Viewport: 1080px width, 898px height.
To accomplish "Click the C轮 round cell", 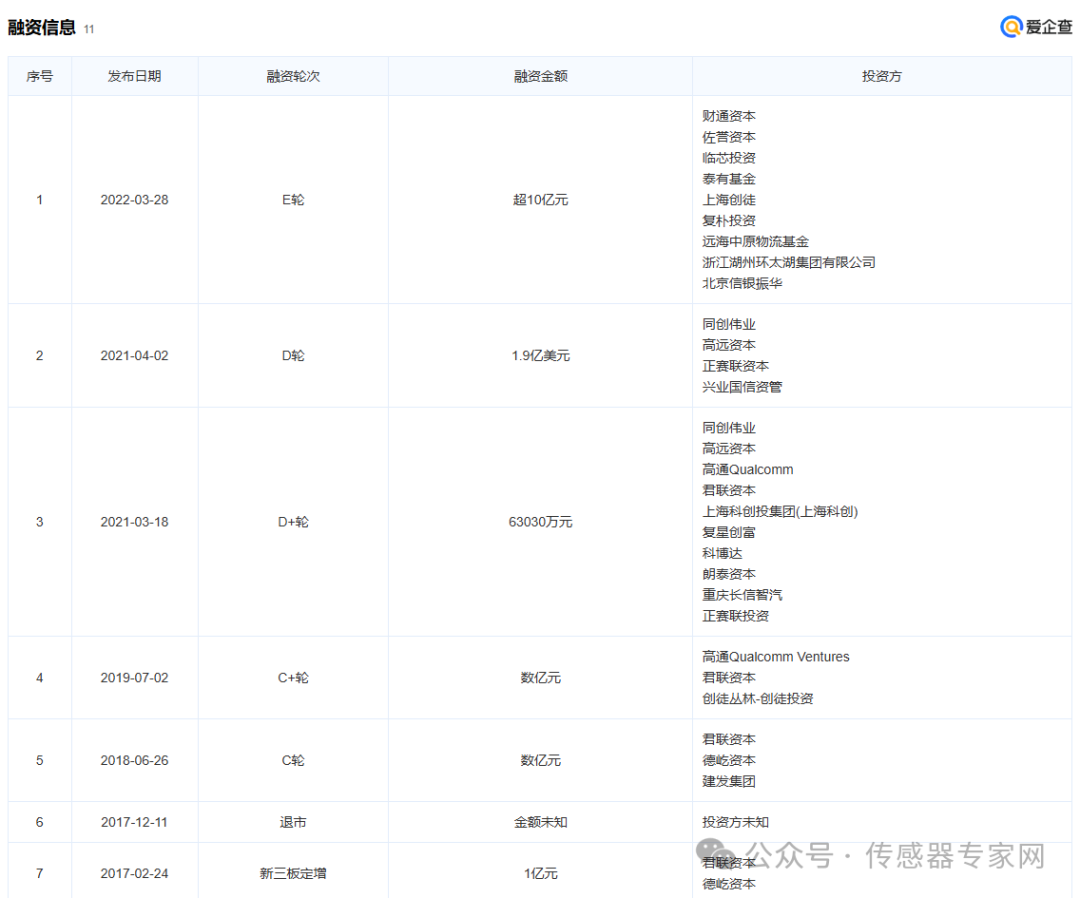I will click(293, 760).
